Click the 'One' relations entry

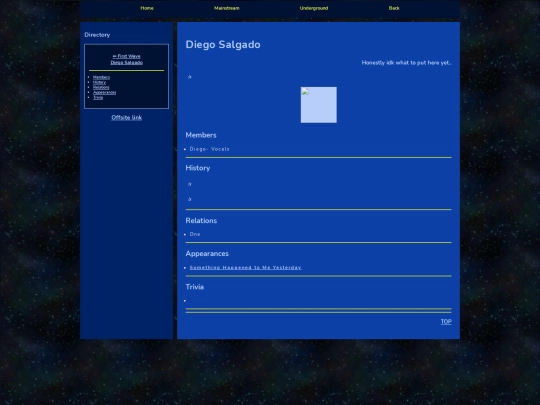point(195,234)
